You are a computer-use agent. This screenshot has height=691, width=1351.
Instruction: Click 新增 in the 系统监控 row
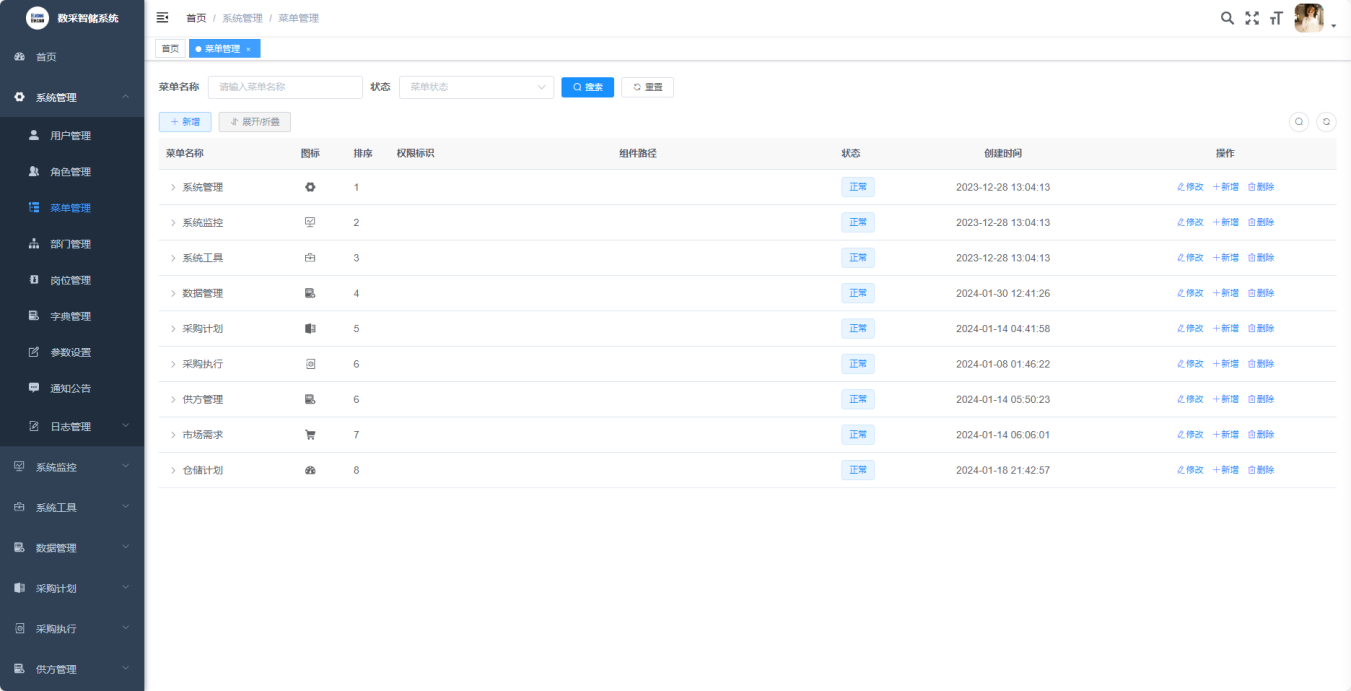[1226, 222]
